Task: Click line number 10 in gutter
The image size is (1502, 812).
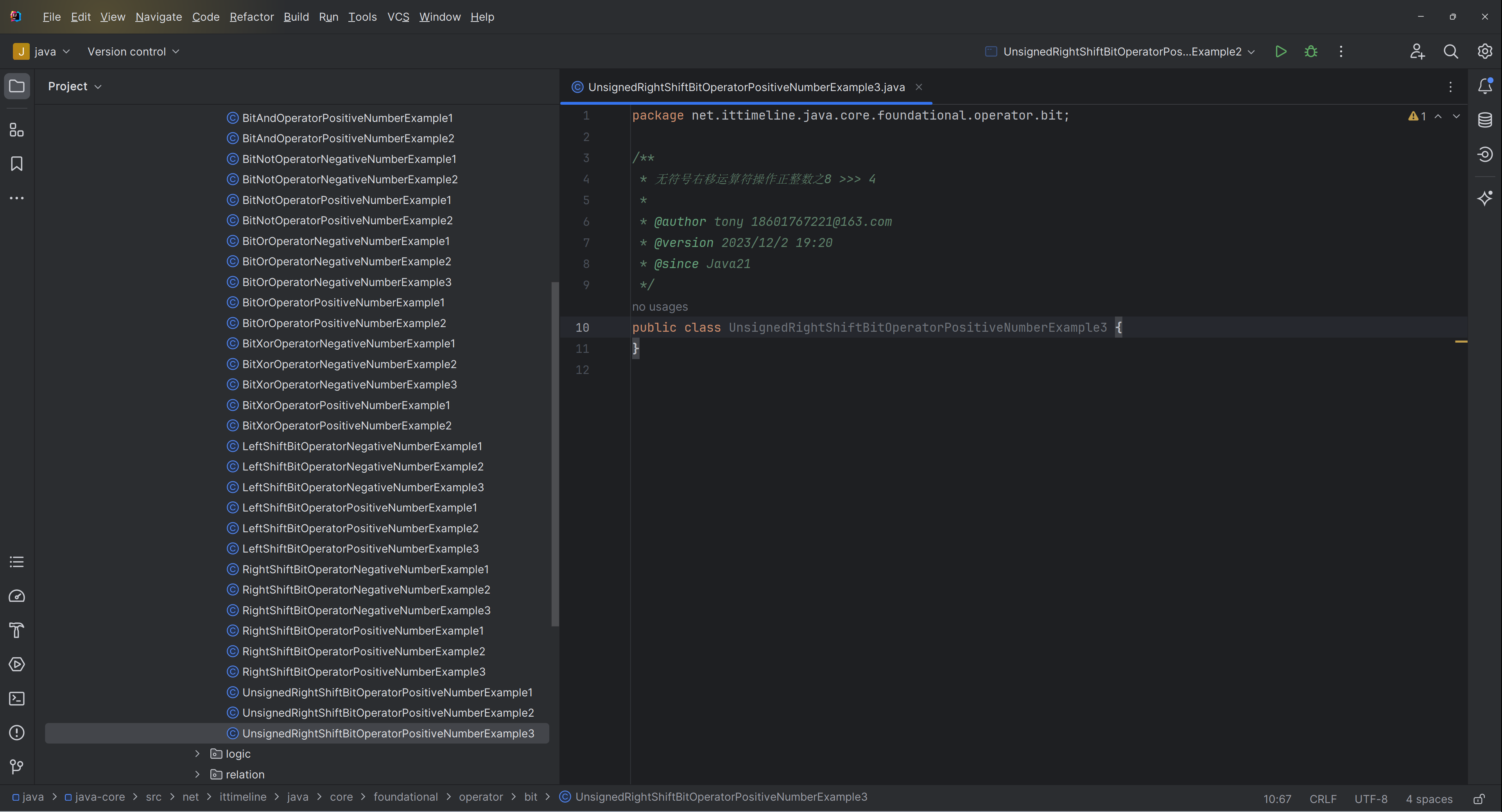Action: pos(582,327)
